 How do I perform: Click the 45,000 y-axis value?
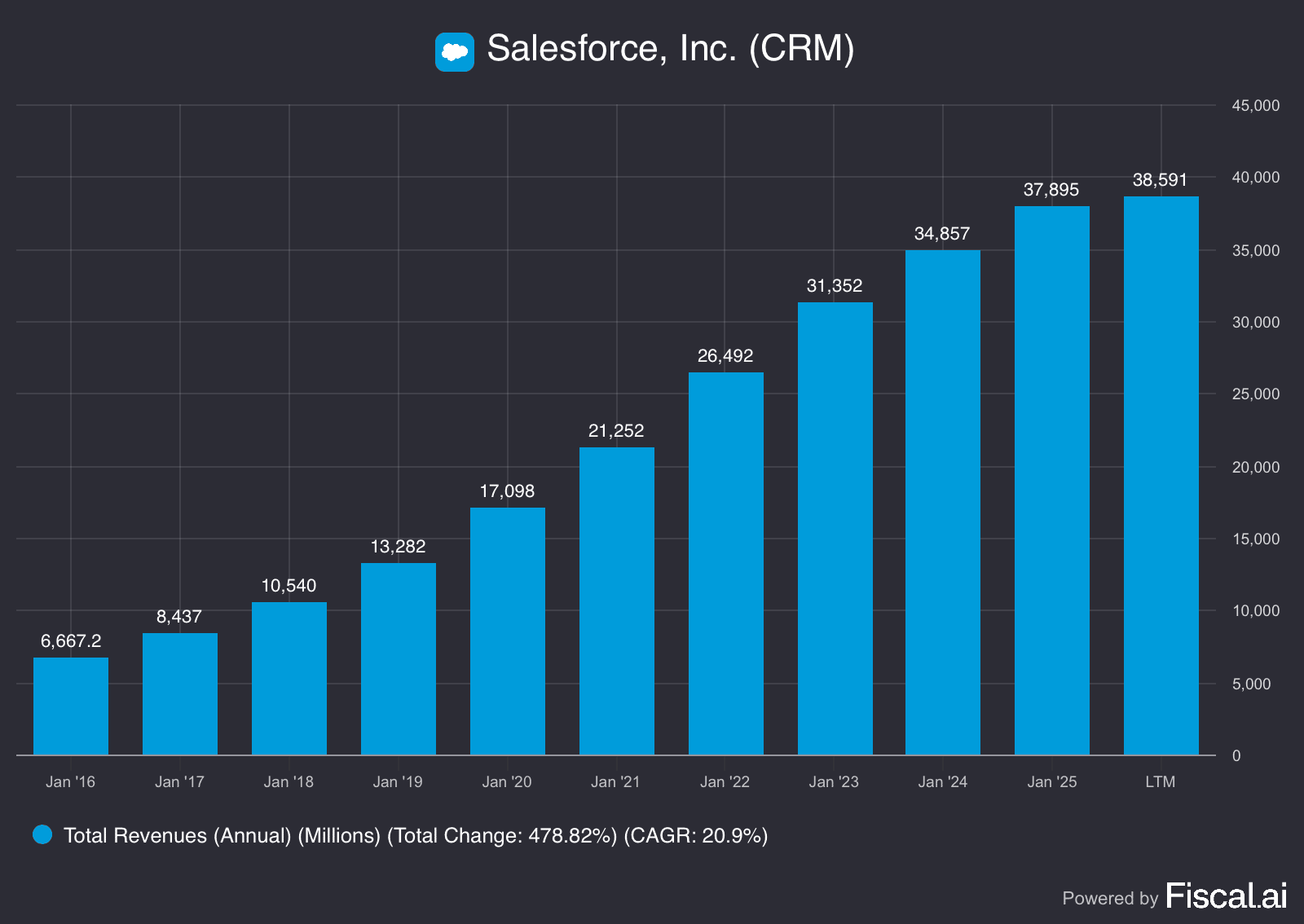tap(1256, 106)
